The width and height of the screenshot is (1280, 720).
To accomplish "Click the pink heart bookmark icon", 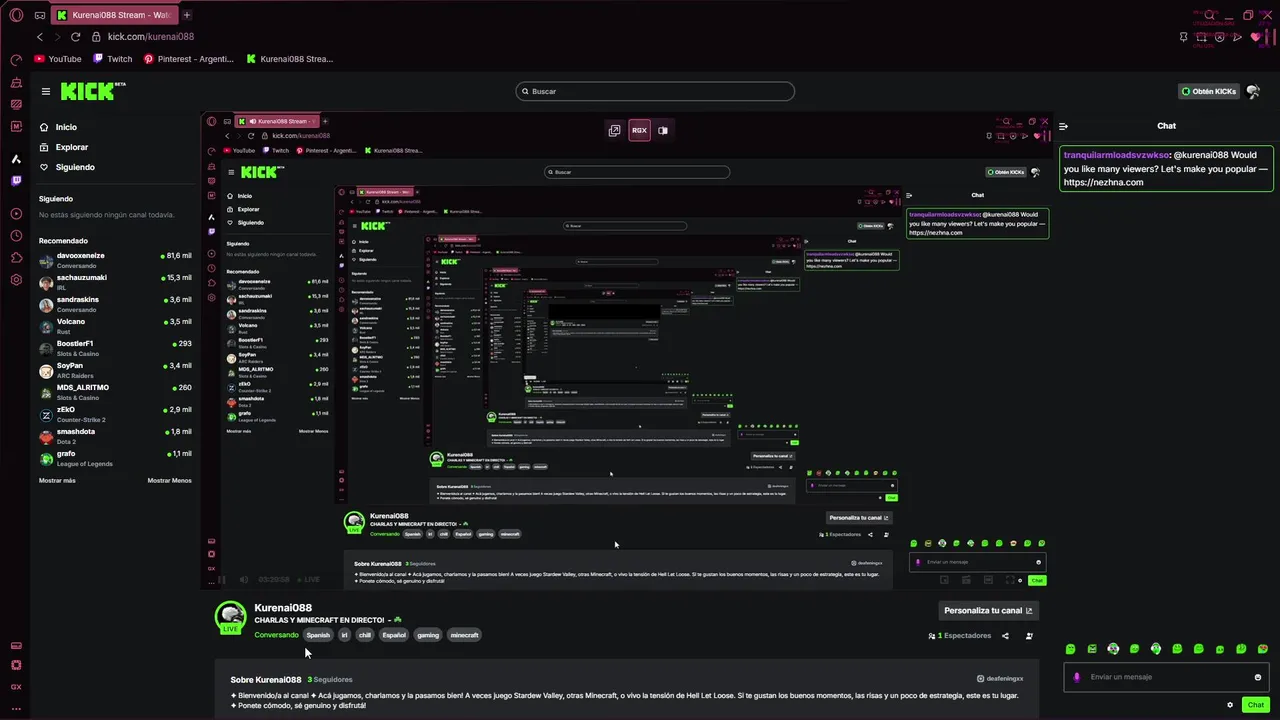I will 1256,37.
